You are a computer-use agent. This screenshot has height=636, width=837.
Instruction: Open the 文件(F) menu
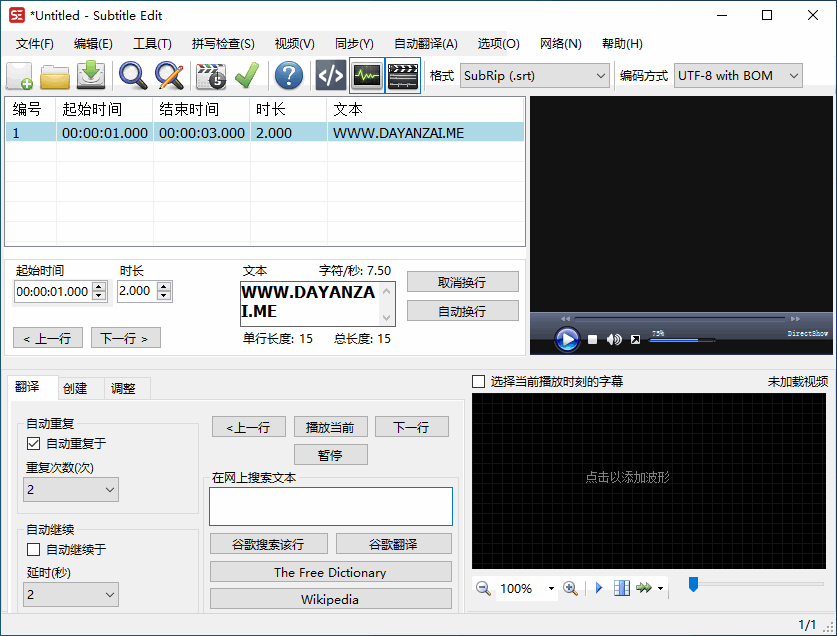click(x=35, y=44)
